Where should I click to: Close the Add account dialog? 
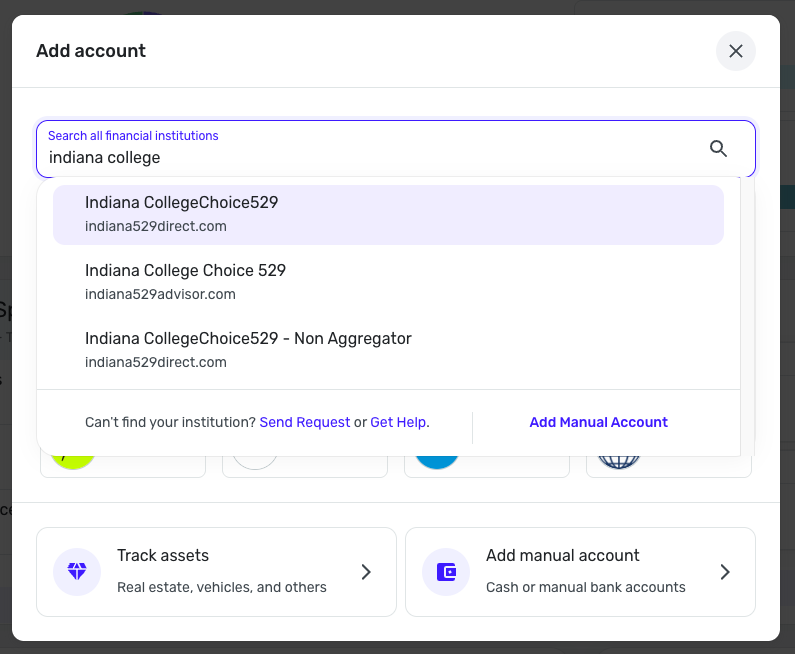tap(736, 51)
